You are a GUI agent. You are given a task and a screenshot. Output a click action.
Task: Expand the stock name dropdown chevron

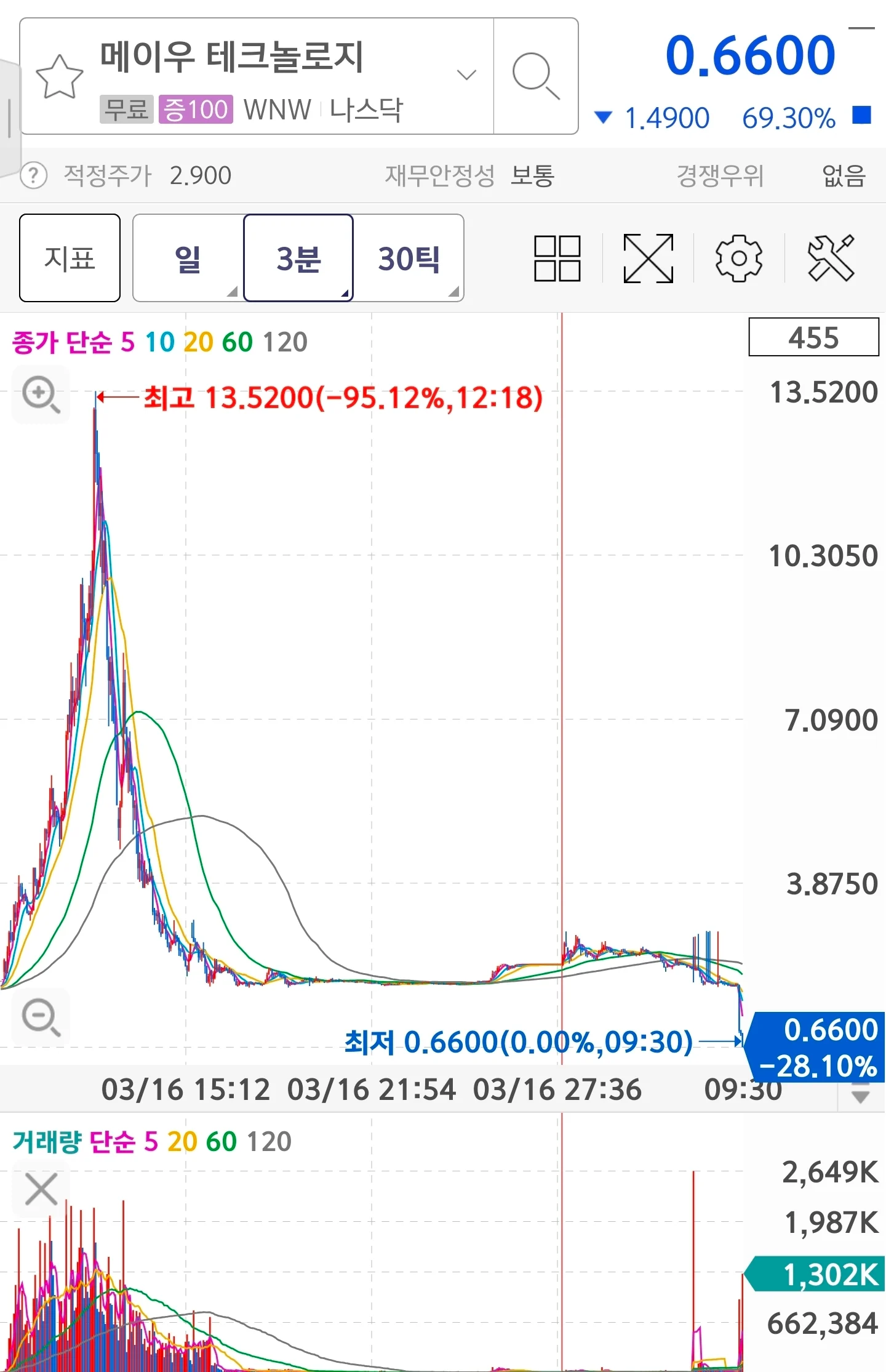point(466,75)
